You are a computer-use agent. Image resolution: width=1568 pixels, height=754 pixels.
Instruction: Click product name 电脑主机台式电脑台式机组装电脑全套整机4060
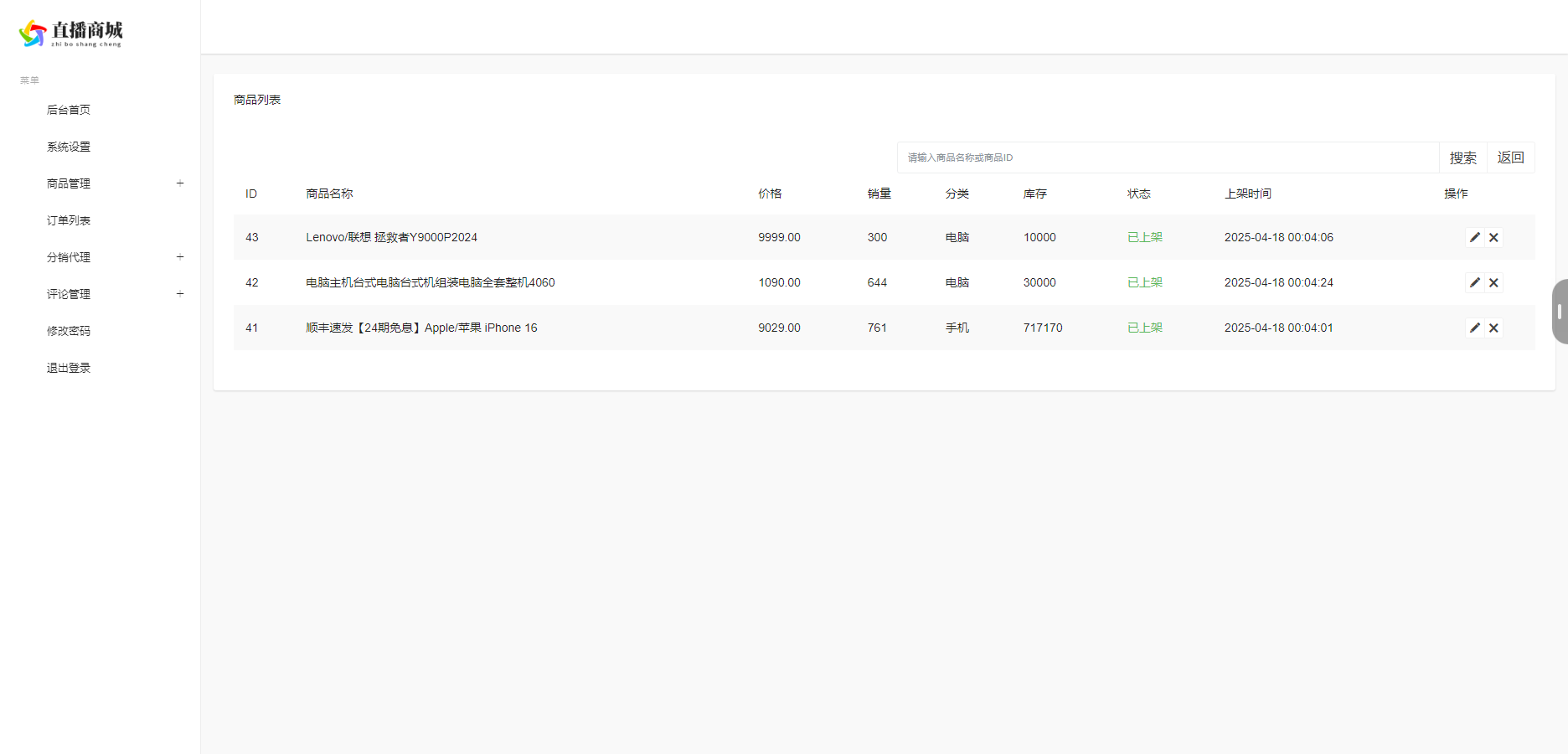(431, 282)
